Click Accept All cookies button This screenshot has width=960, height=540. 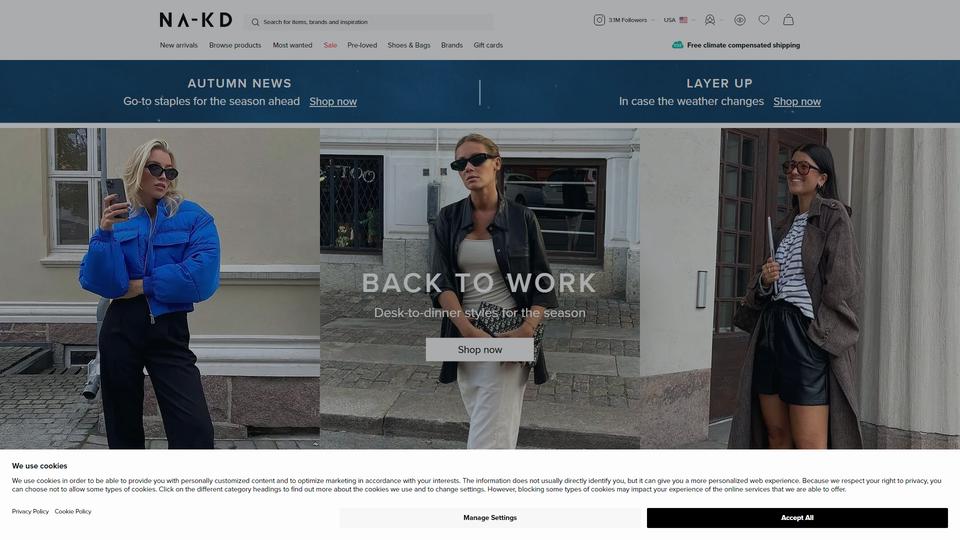pyautogui.click(x=797, y=518)
